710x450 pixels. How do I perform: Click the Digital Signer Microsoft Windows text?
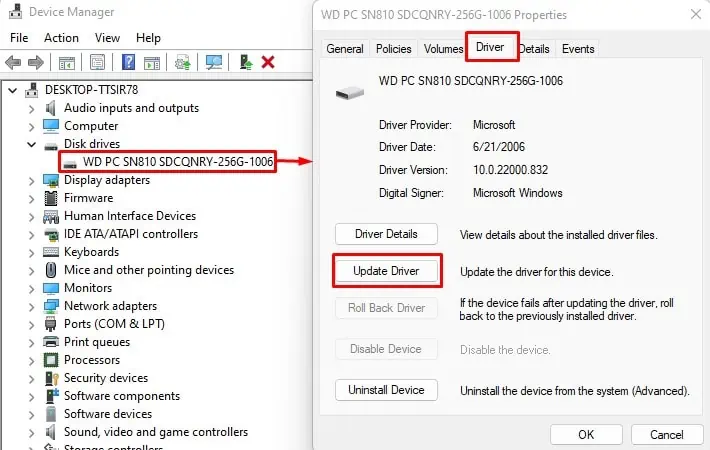(x=518, y=193)
